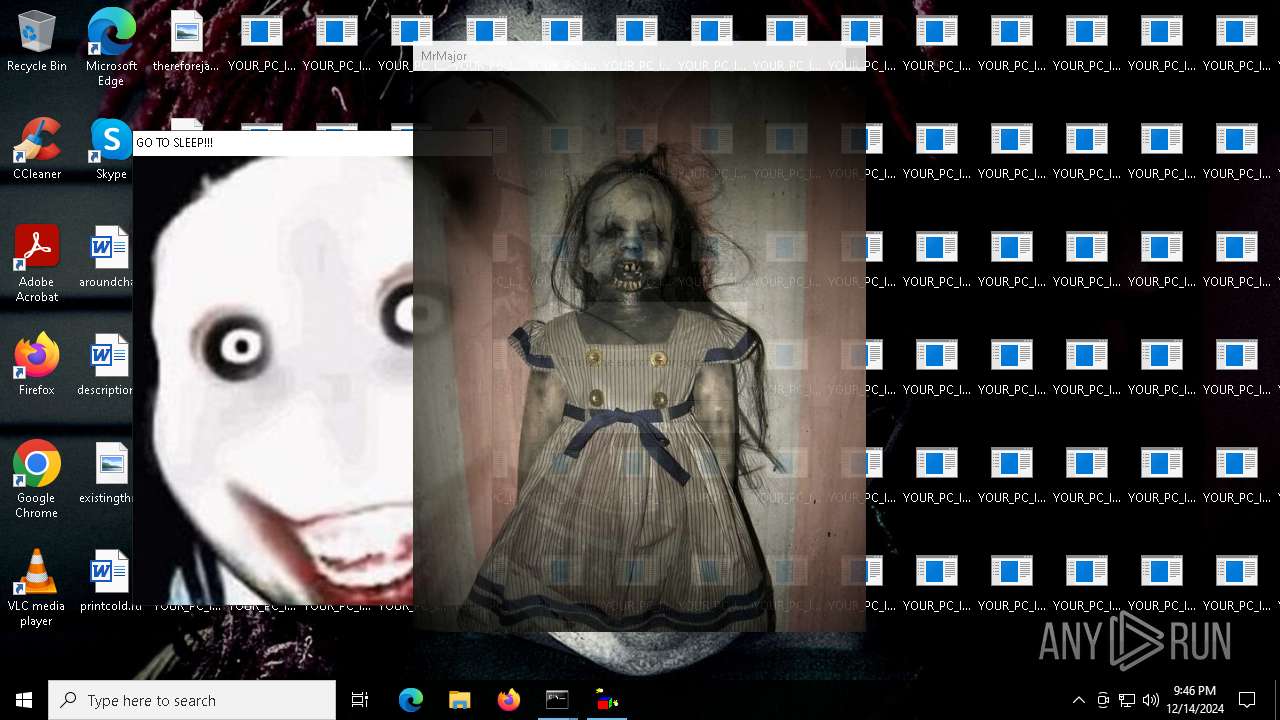Open File Explorer from the taskbar
Viewport: 1280px width, 720px height.
(459, 700)
